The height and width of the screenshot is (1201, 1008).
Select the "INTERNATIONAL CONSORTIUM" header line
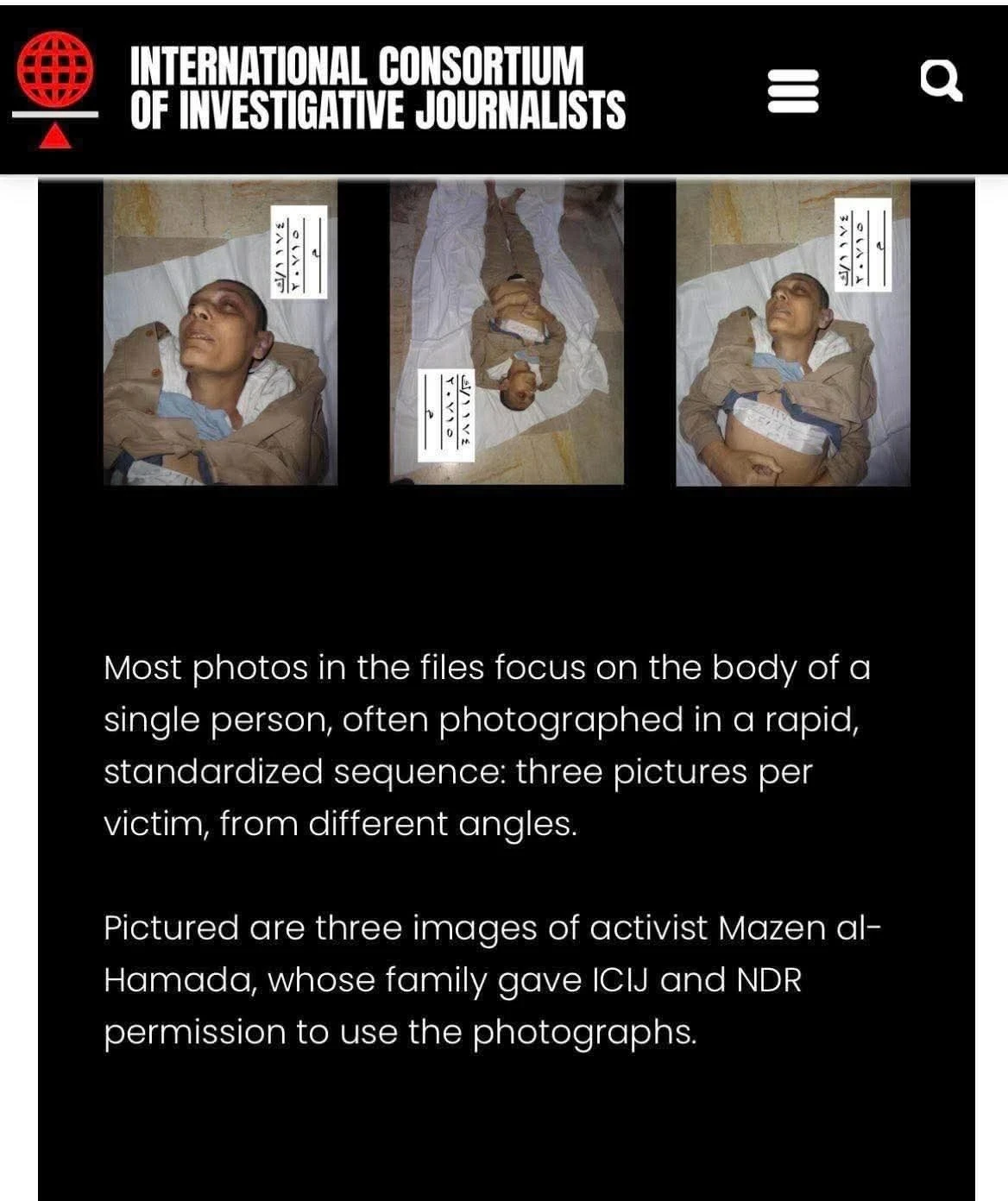tap(357, 66)
